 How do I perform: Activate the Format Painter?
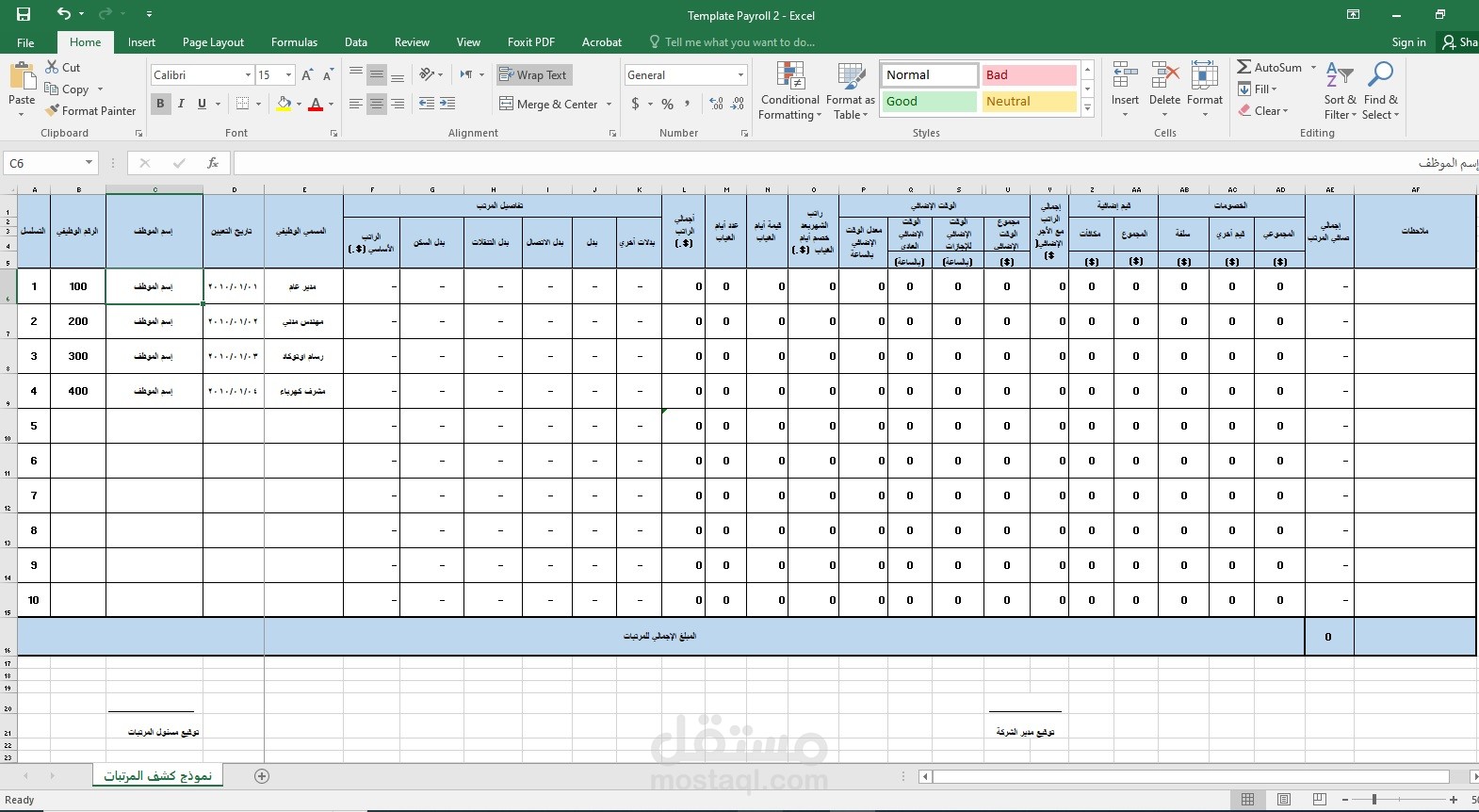(x=90, y=111)
